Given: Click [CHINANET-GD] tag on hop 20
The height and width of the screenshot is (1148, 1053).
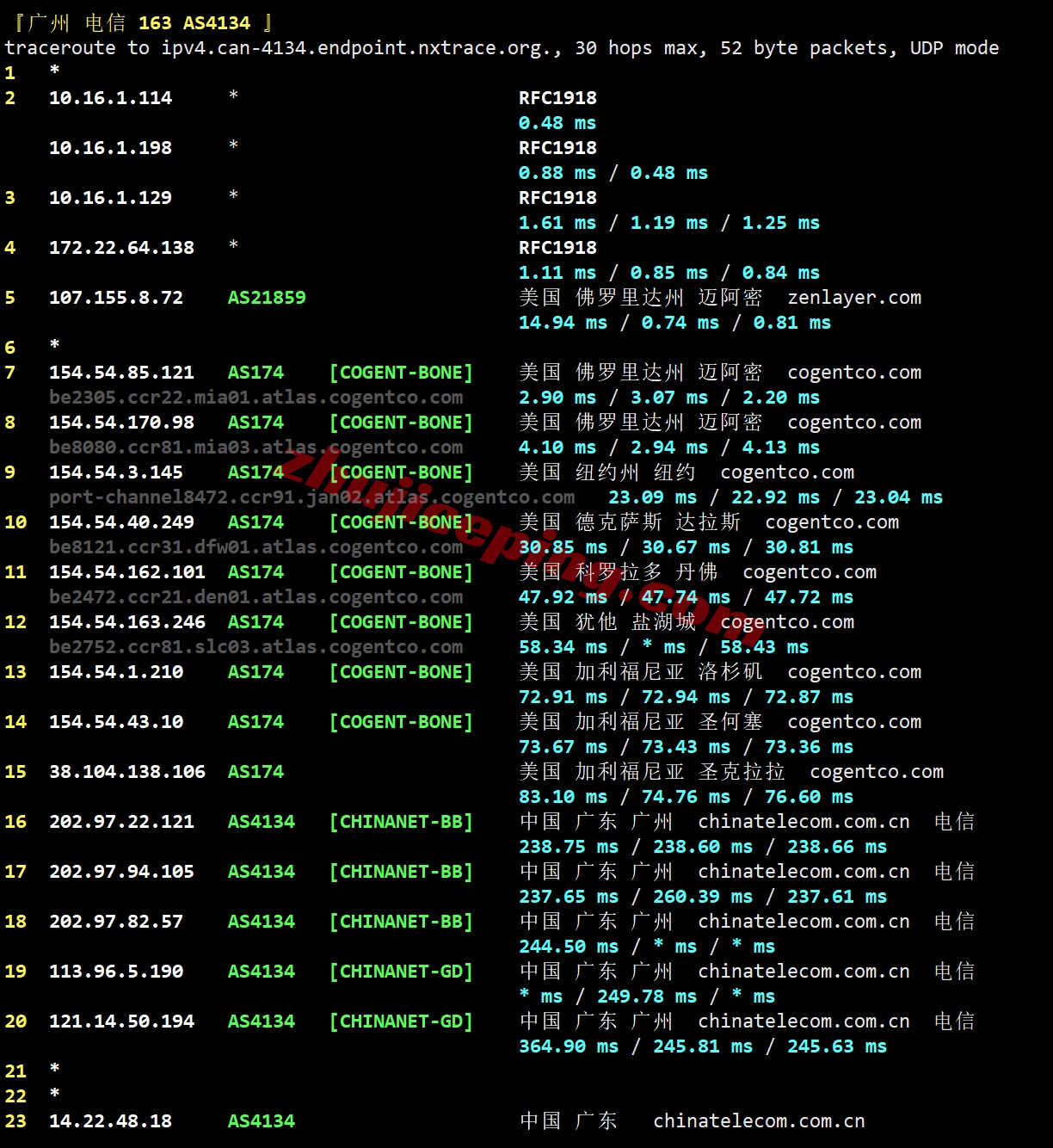Looking at the screenshot, I should click(x=401, y=1021).
